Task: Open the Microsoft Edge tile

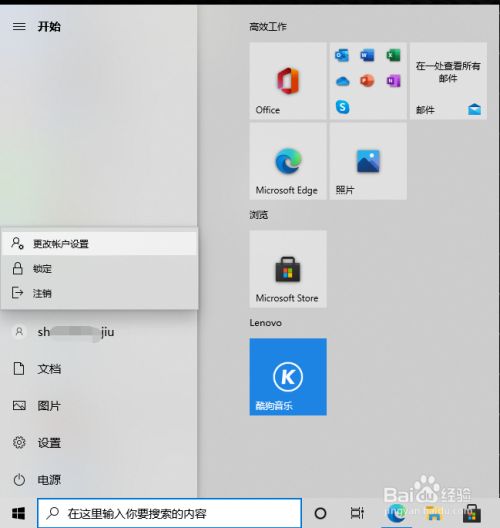Action: tap(288, 161)
